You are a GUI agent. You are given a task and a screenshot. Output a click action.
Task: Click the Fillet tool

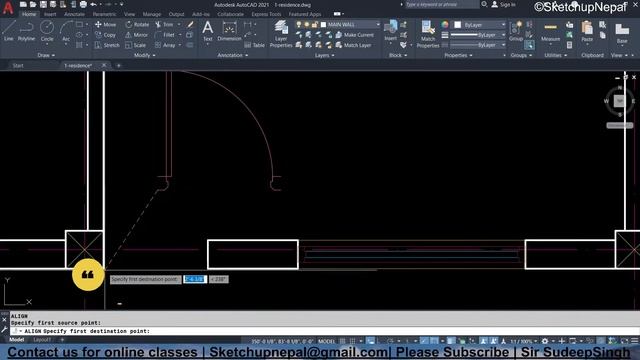click(x=165, y=35)
